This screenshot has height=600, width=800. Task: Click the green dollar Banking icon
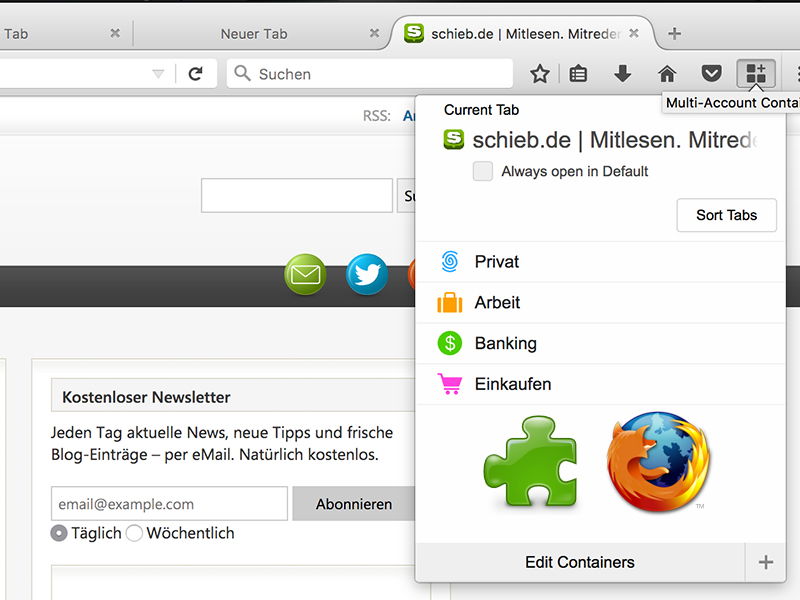(449, 343)
